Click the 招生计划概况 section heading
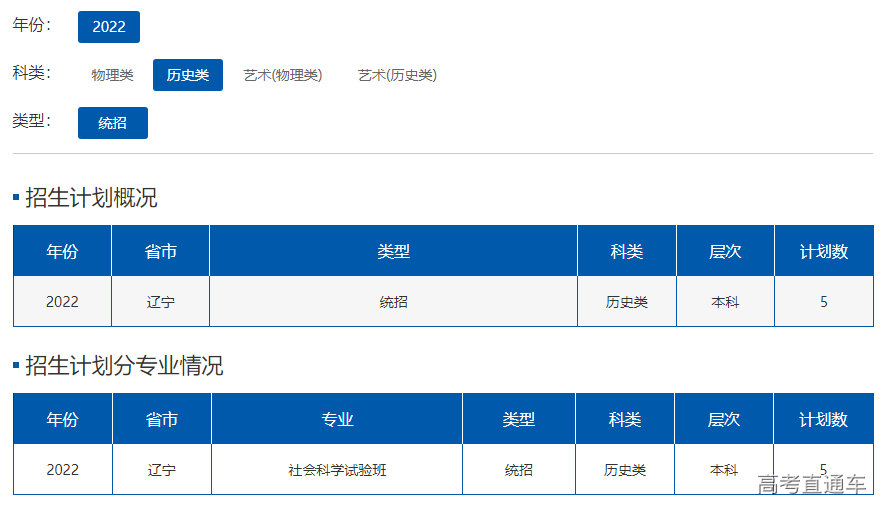 point(91,198)
